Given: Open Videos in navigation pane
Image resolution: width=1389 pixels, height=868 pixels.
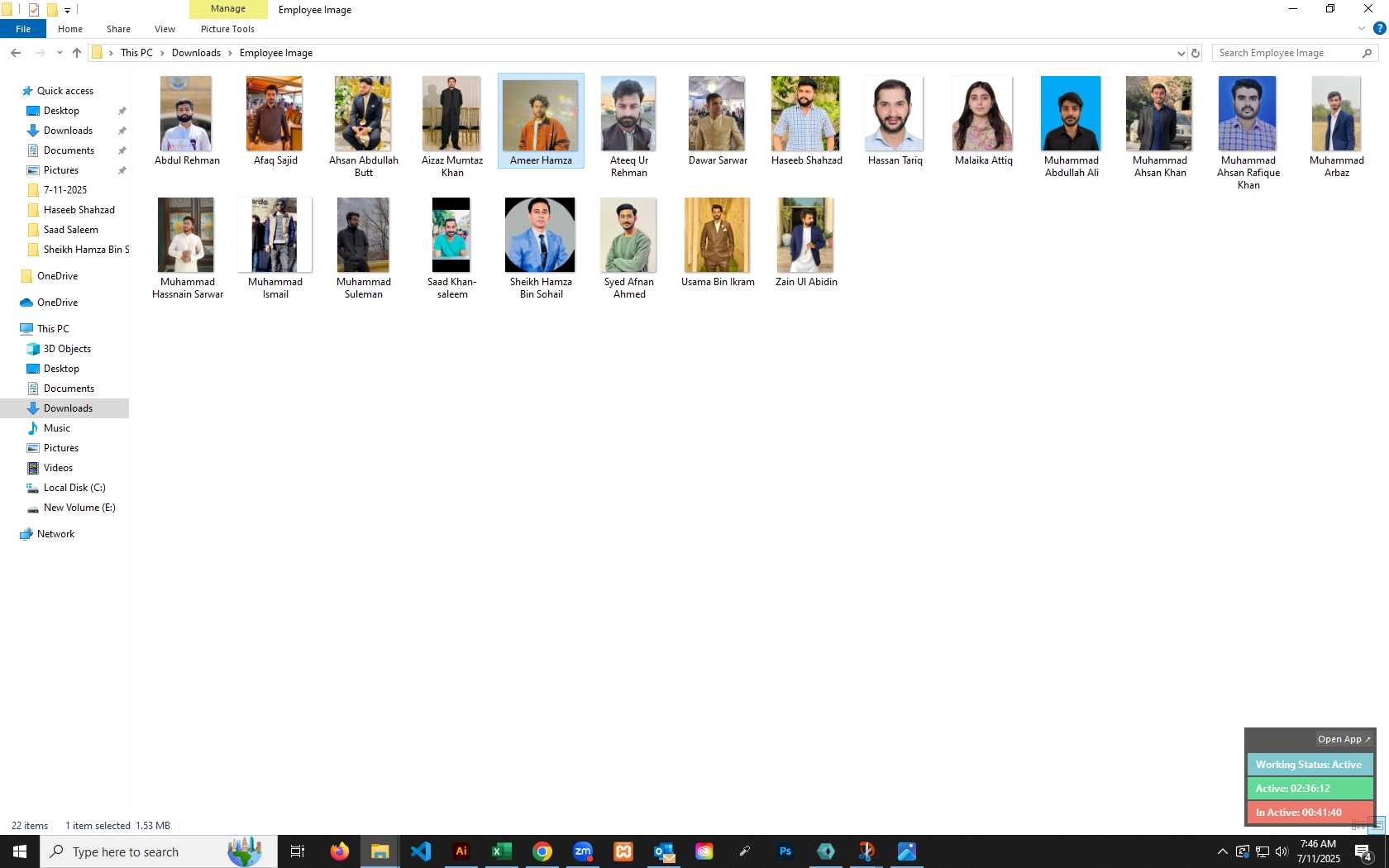Looking at the screenshot, I should coord(58,468).
